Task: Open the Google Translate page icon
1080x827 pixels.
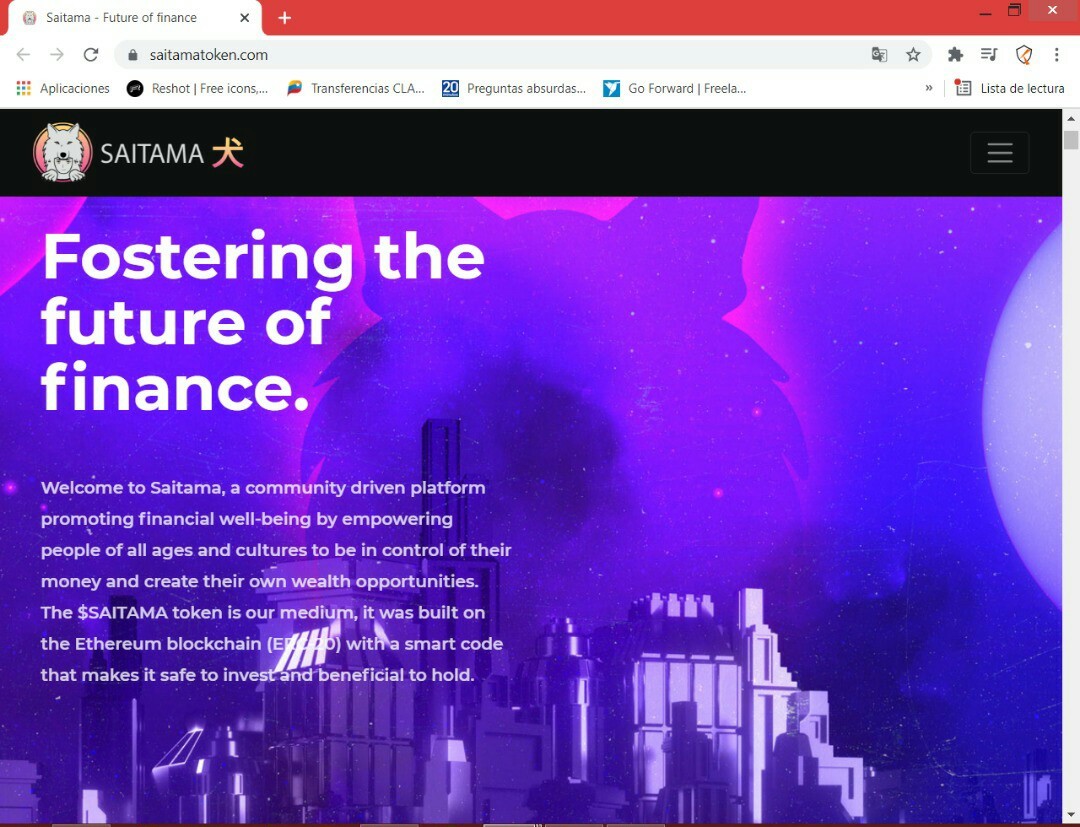Action: tap(879, 54)
